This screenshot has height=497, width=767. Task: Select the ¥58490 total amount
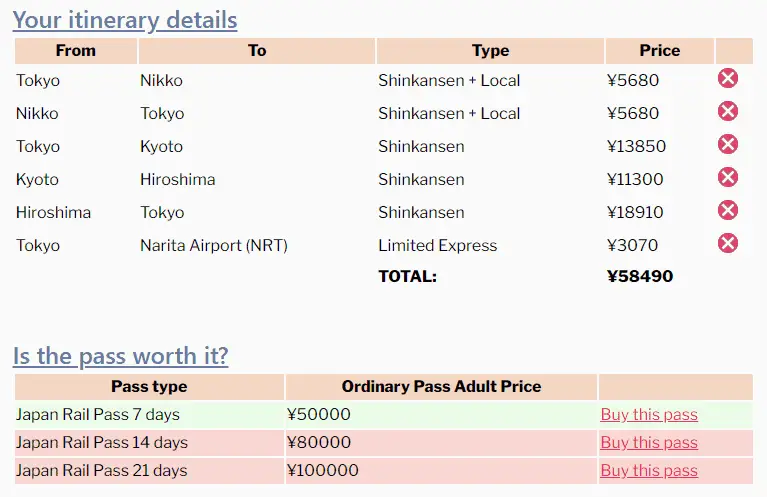pyautogui.click(x=640, y=276)
